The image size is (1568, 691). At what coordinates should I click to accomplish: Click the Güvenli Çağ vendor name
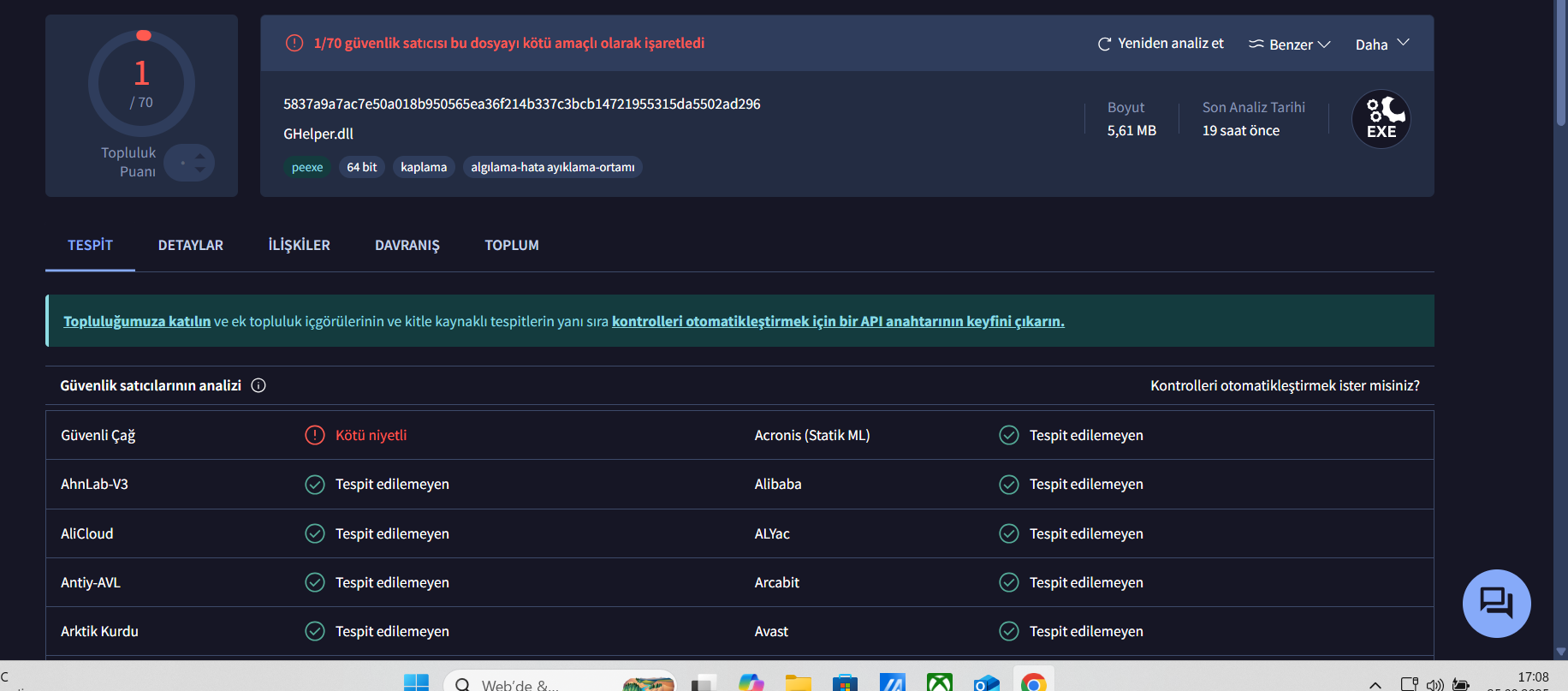coord(98,435)
